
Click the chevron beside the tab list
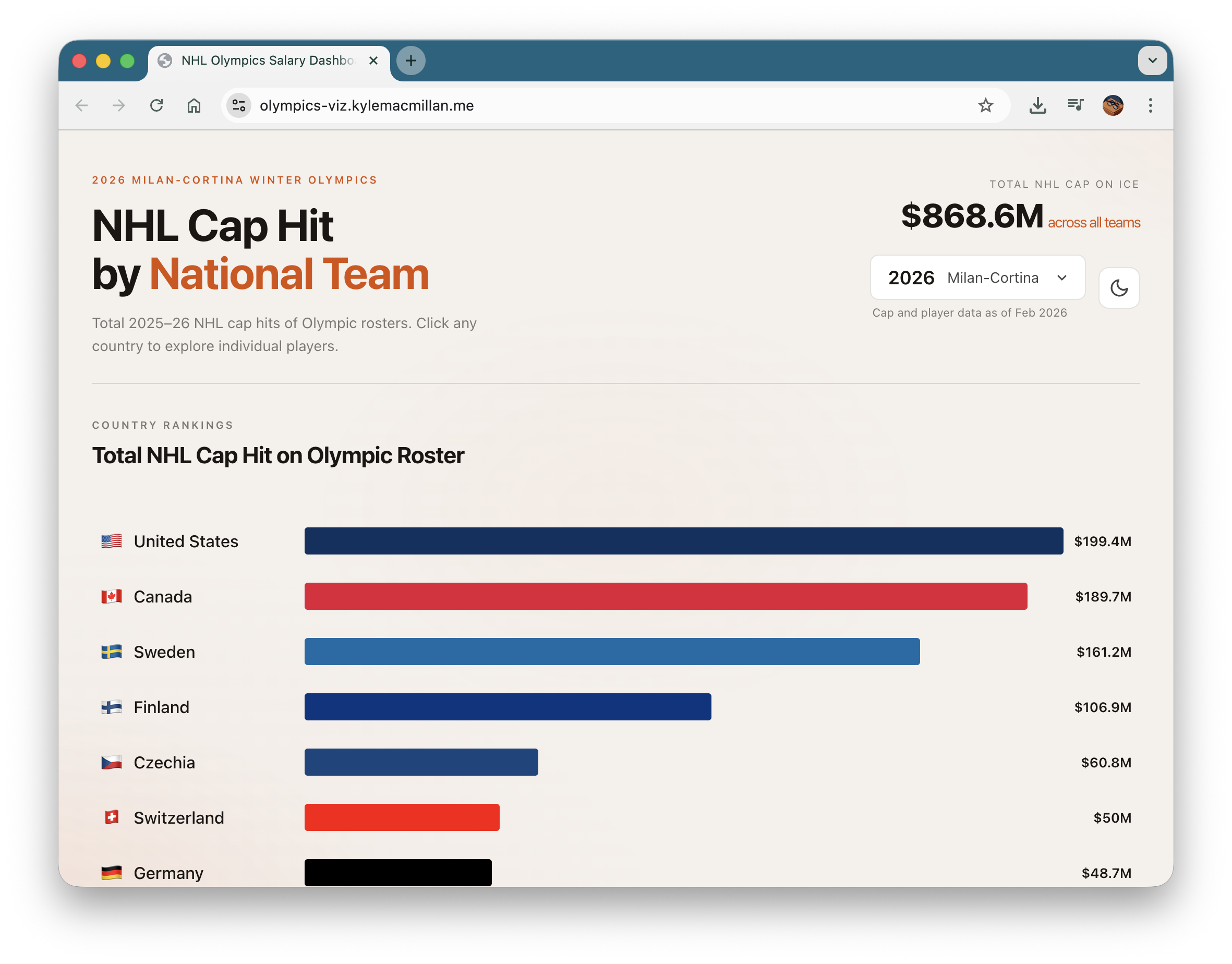tap(1153, 61)
